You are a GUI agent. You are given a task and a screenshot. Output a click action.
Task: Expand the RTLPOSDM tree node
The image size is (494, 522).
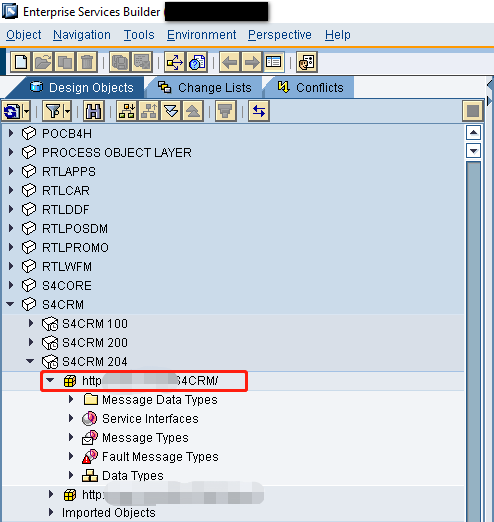coord(11,228)
